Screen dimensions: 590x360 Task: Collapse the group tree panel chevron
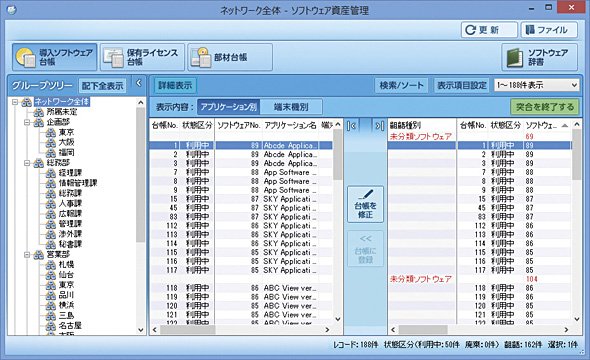[138, 83]
